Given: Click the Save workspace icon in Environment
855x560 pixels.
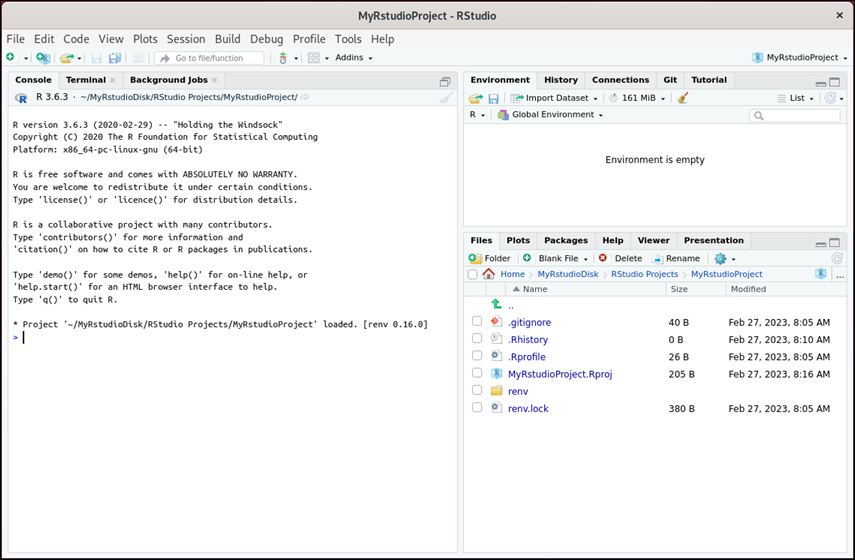Looking at the screenshot, I should [x=493, y=98].
